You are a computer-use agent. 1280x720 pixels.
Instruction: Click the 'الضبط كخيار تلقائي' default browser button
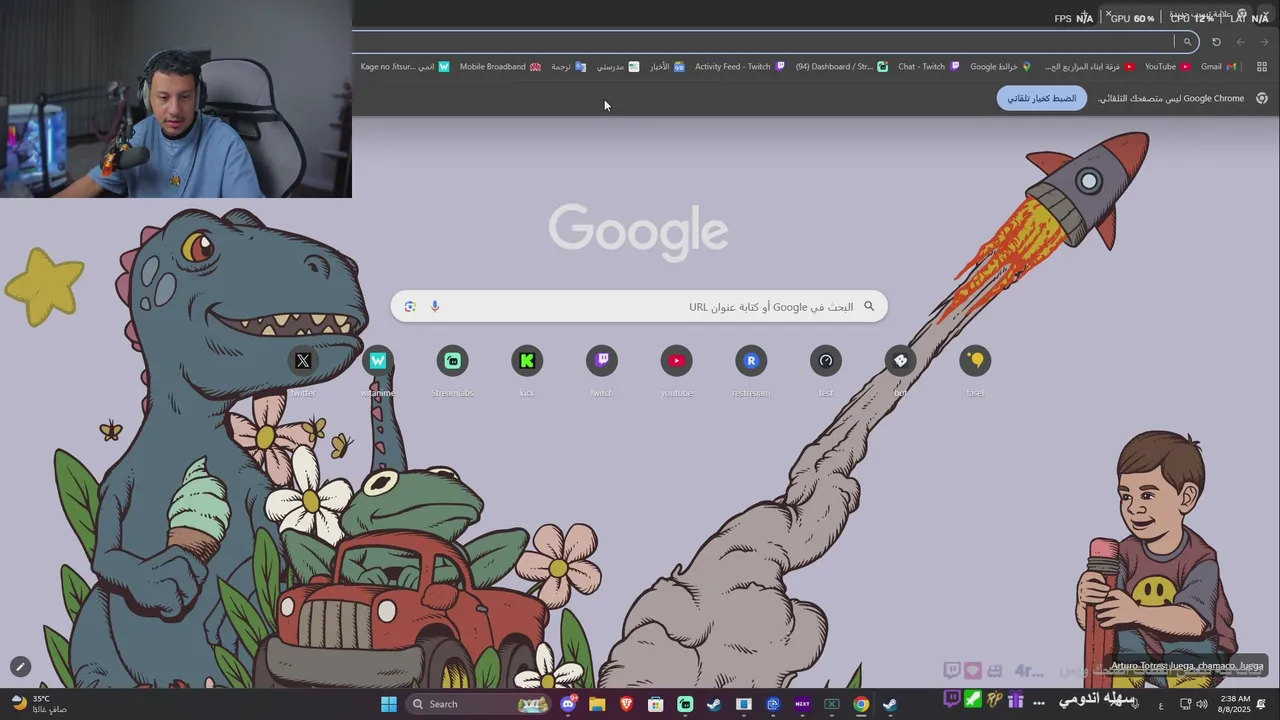(1041, 98)
